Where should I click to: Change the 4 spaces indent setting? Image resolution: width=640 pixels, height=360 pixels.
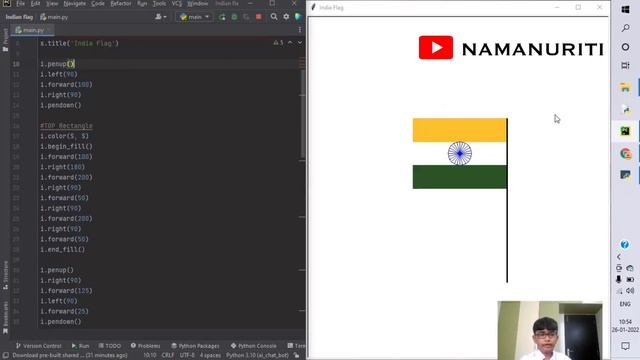[210, 356]
